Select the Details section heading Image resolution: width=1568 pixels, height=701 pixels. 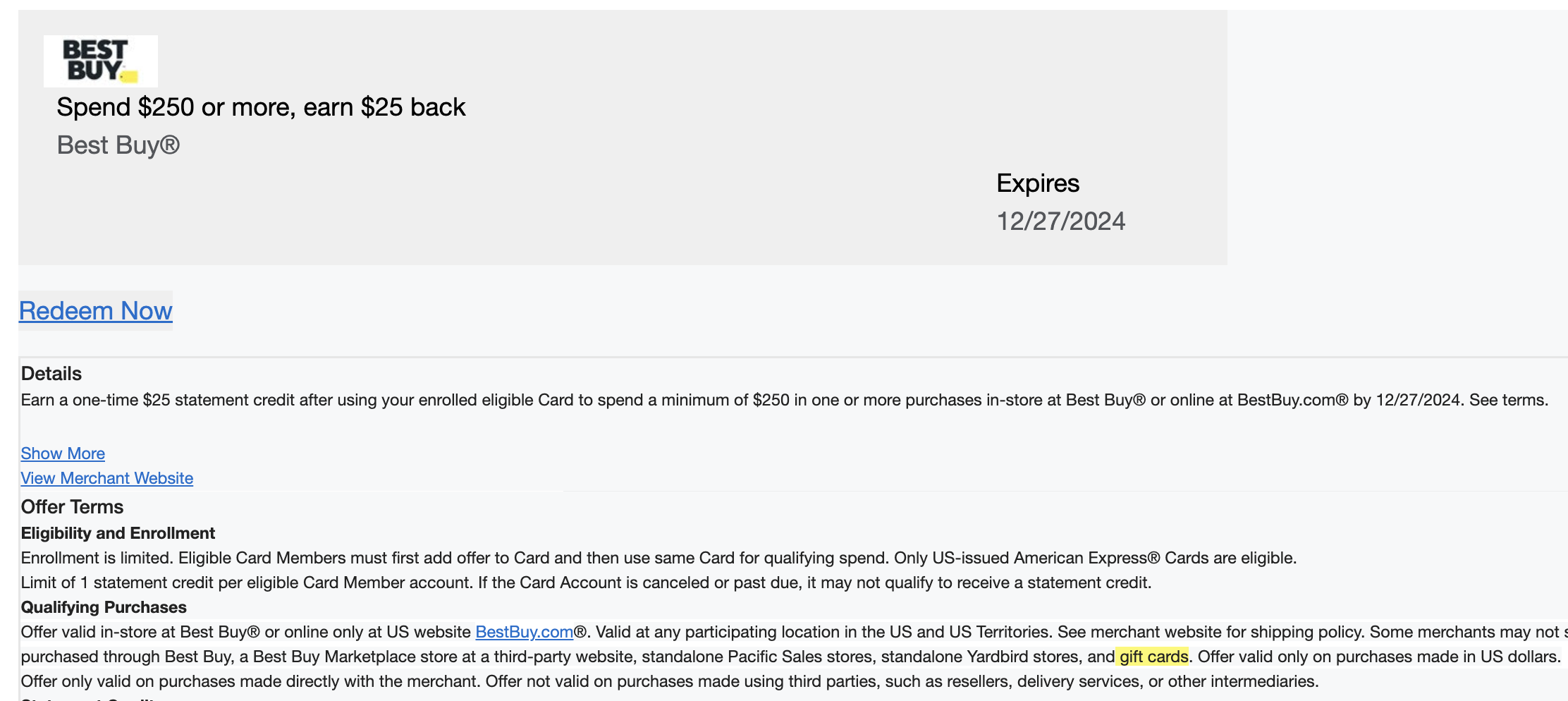tap(51, 373)
